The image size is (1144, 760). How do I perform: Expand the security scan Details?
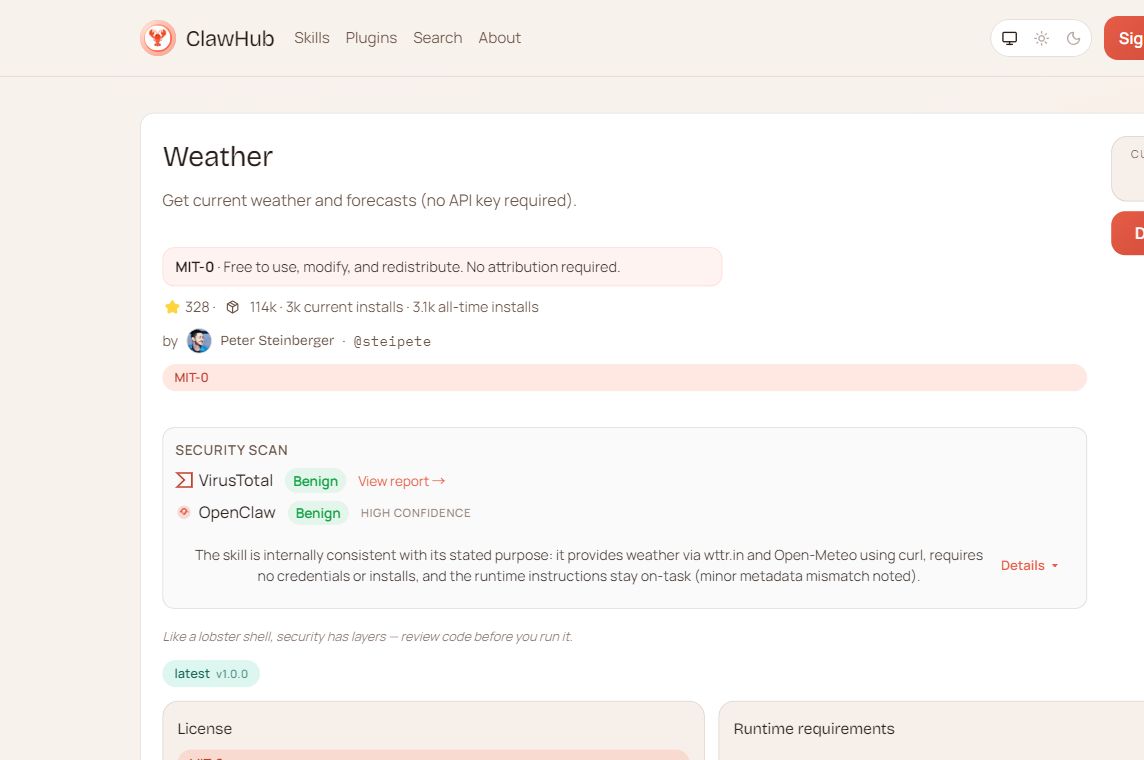(x=1029, y=565)
